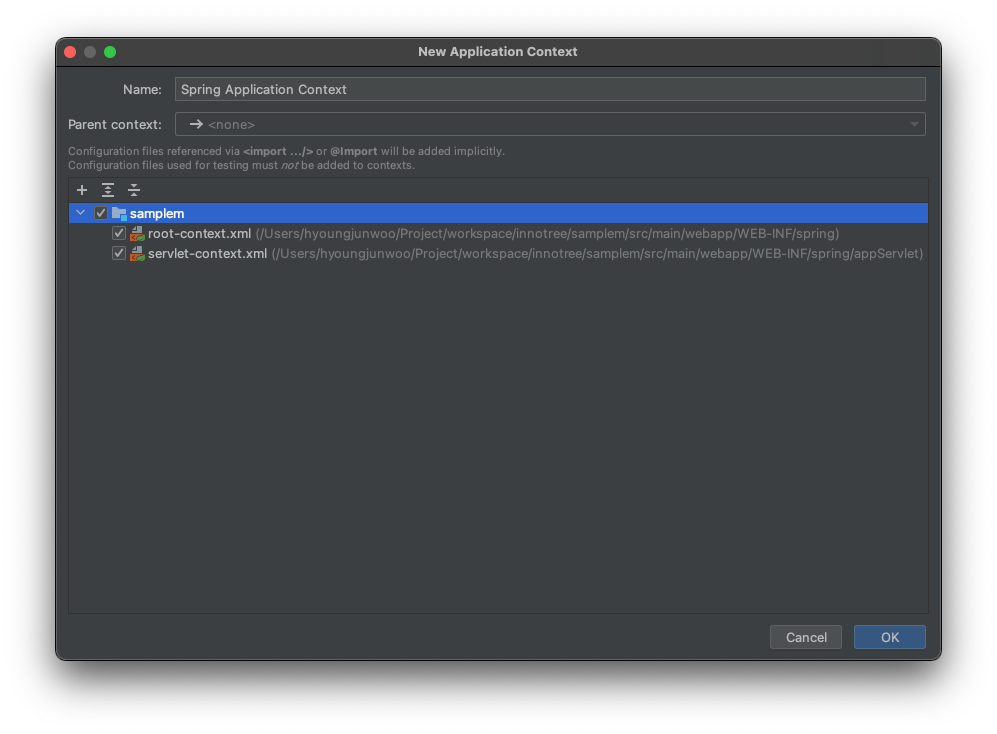The height and width of the screenshot is (734, 997).
Task: Confirm with the OK button
Action: [890, 637]
